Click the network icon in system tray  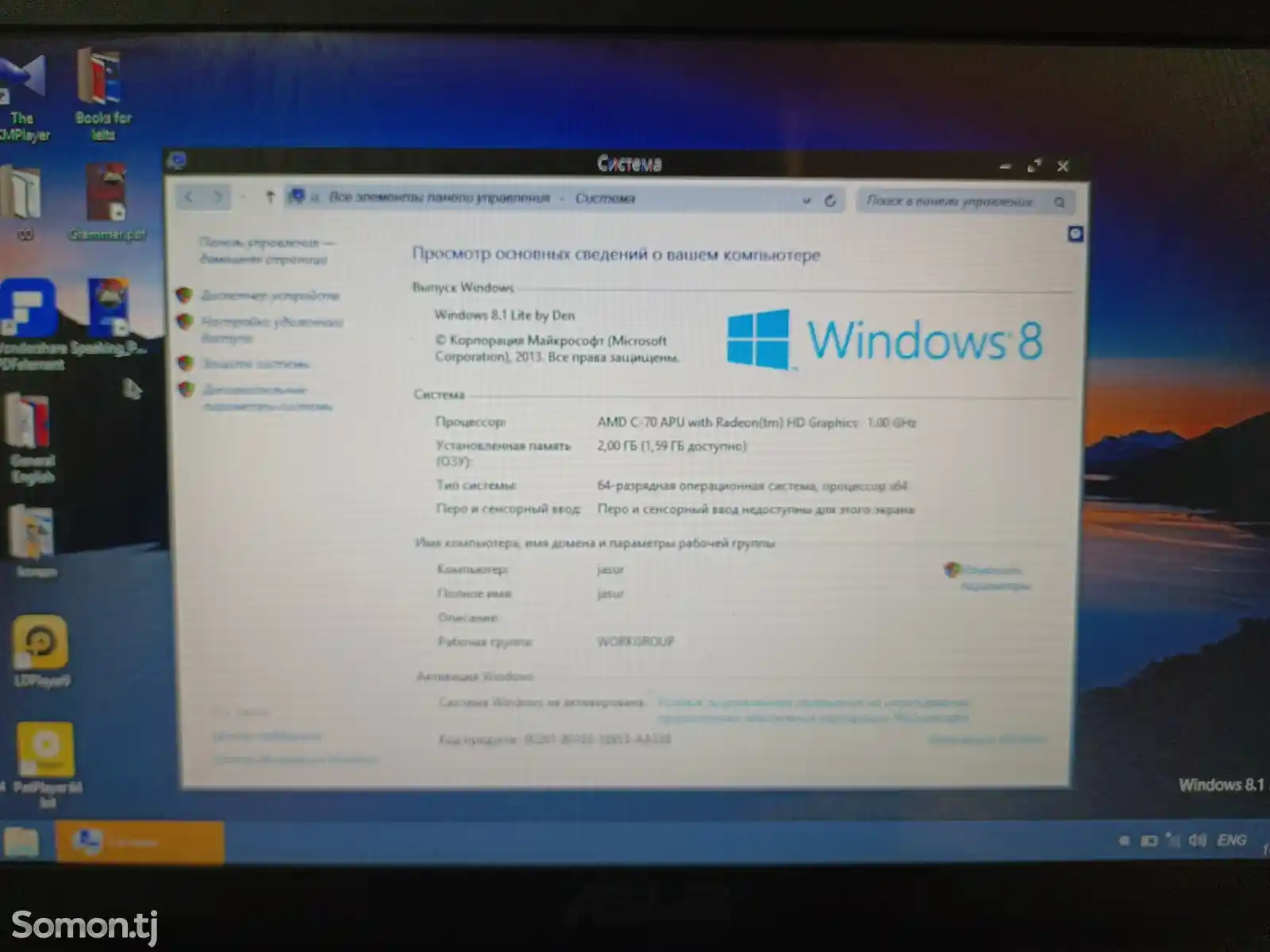click(x=1173, y=840)
